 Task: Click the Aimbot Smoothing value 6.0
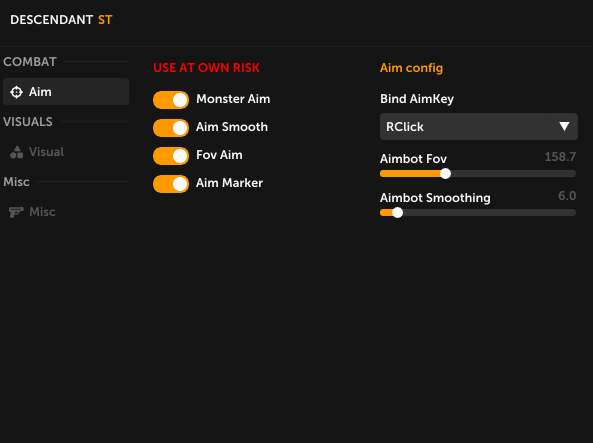(x=567, y=196)
